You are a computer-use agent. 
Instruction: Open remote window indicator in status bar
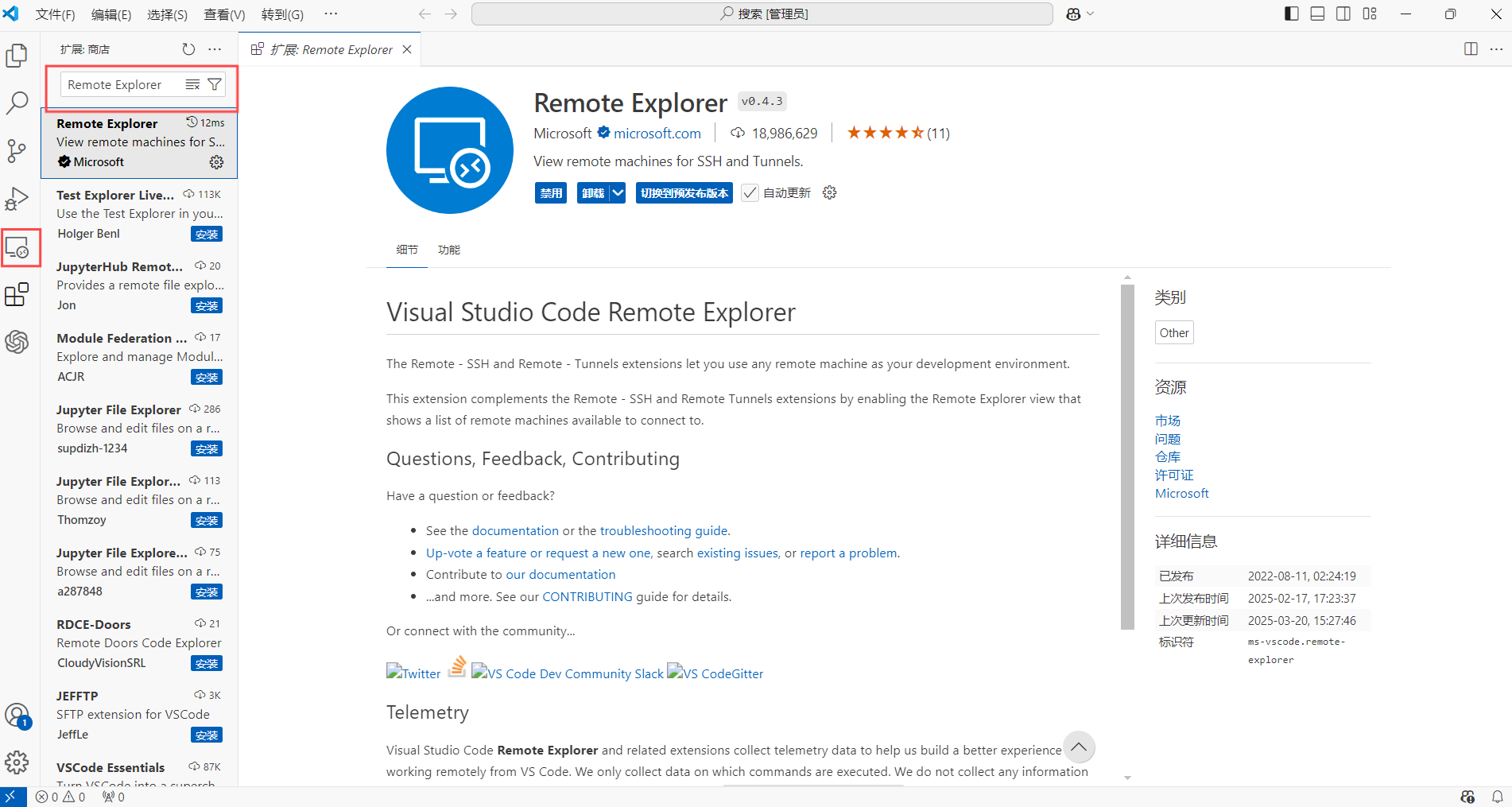(x=13, y=797)
